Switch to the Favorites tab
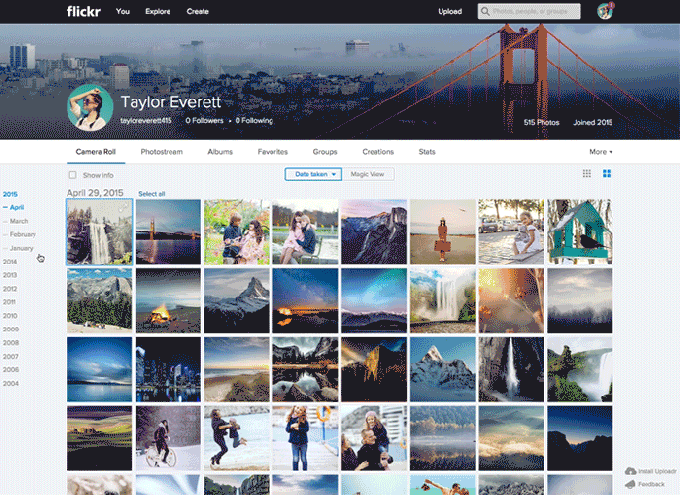 [x=273, y=152]
